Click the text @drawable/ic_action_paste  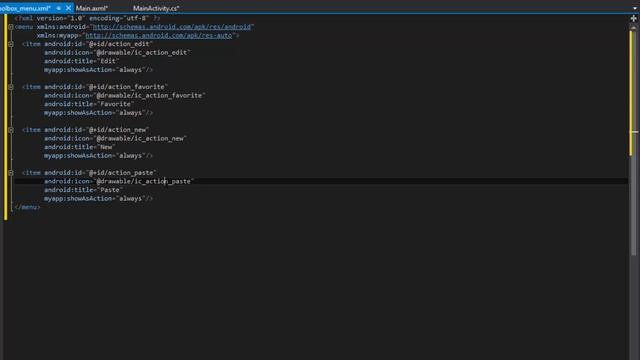point(144,181)
